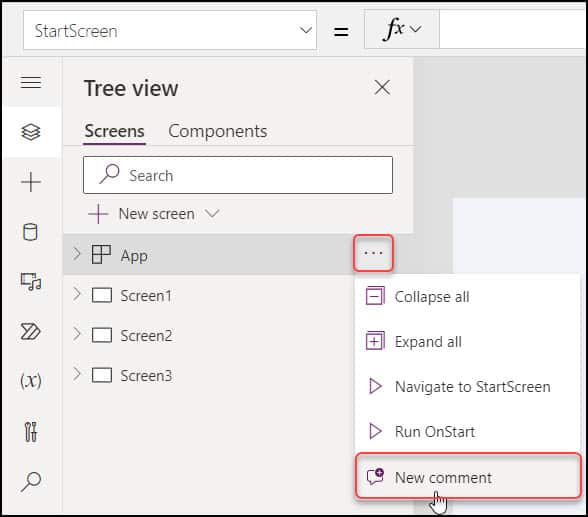Click the App ellipsis more button
The height and width of the screenshot is (517, 588).
(x=373, y=253)
